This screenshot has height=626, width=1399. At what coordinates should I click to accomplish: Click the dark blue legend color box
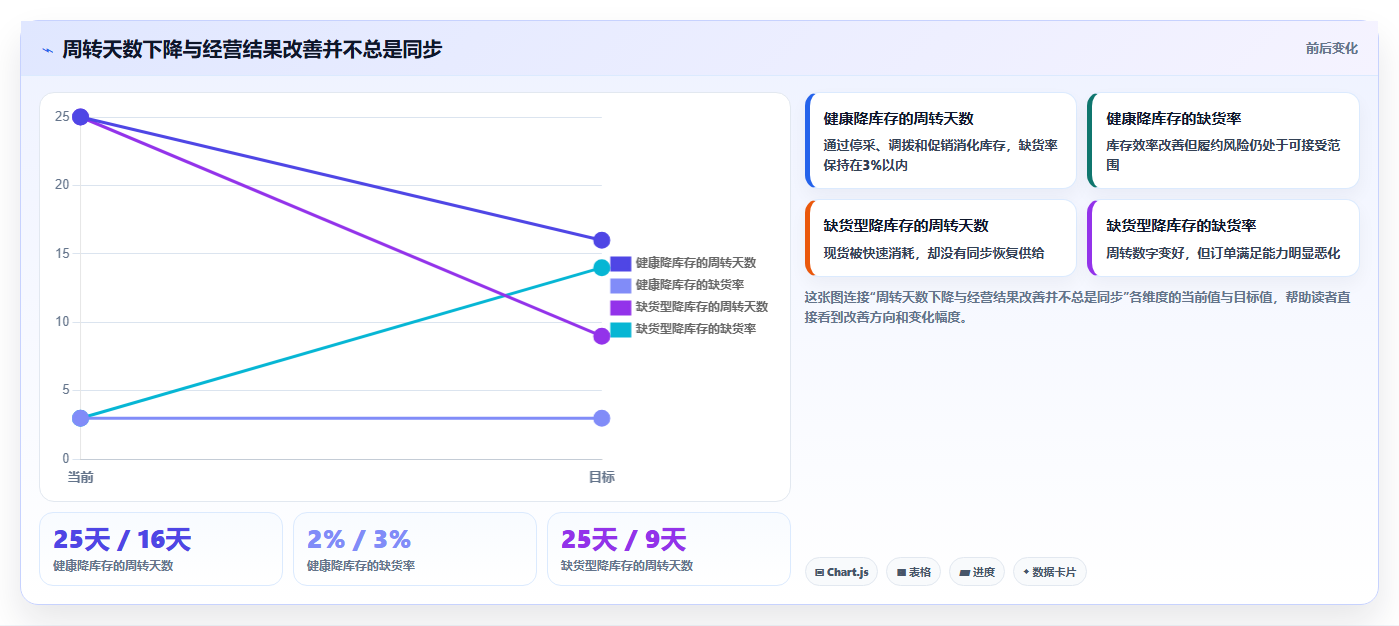pos(621,263)
